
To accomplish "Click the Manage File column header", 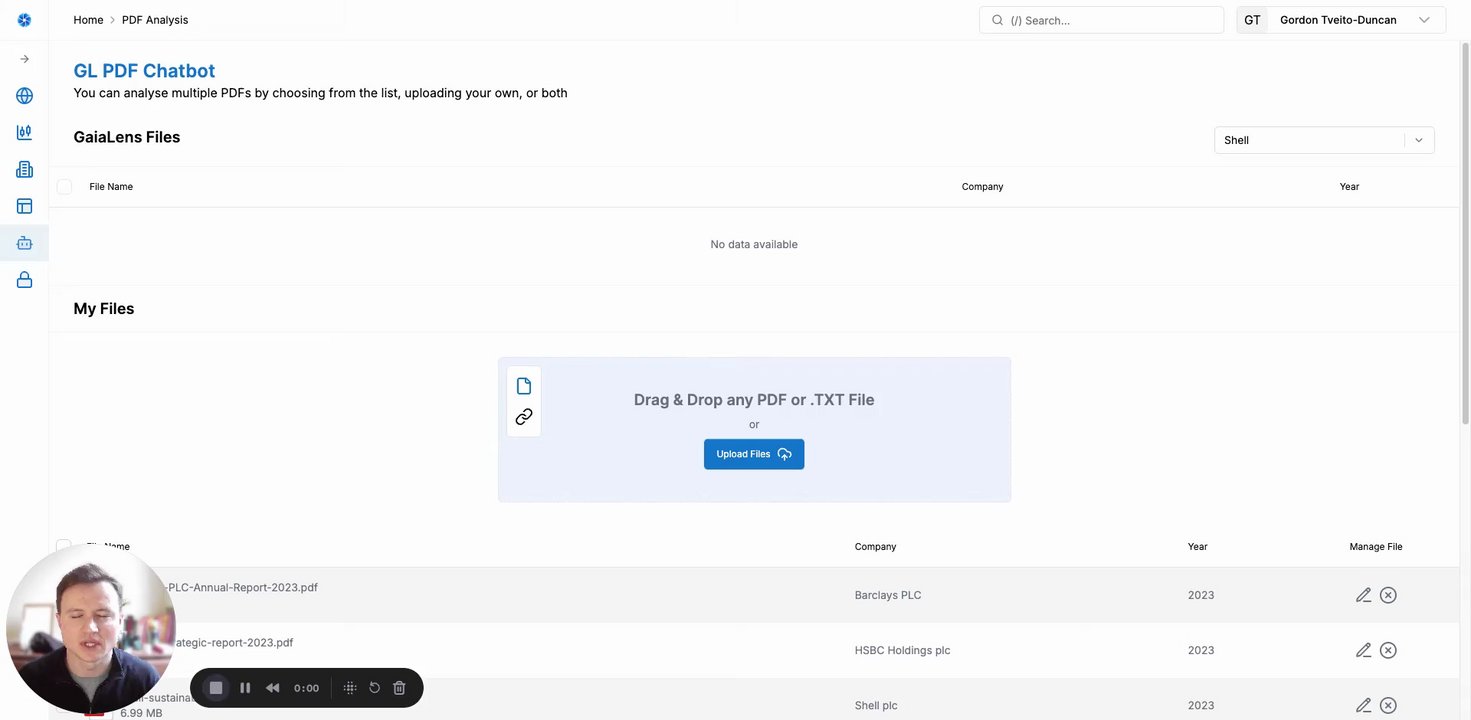I will click(x=1376, y=547).
